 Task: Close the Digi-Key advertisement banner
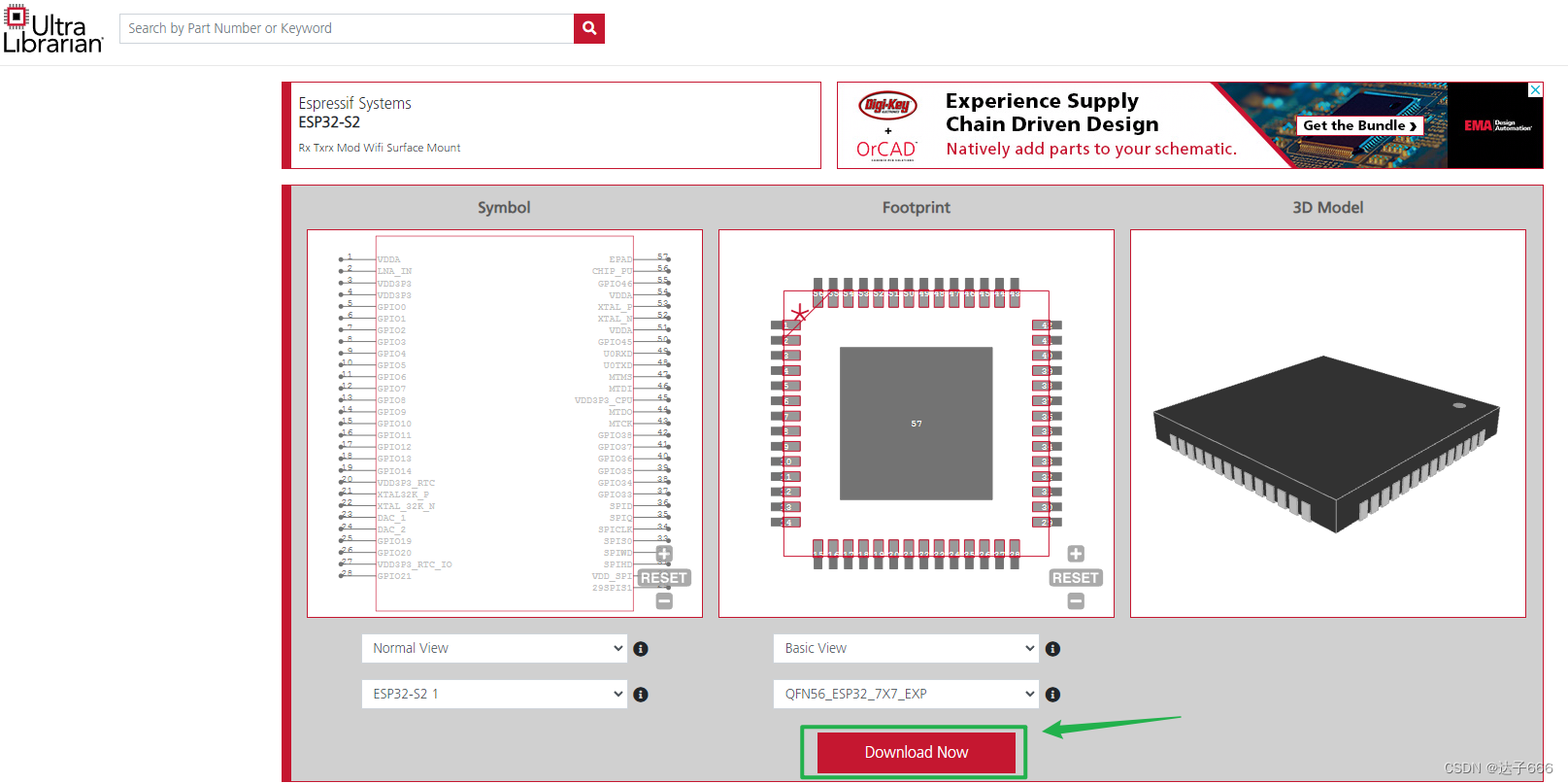coord(1535,89)
